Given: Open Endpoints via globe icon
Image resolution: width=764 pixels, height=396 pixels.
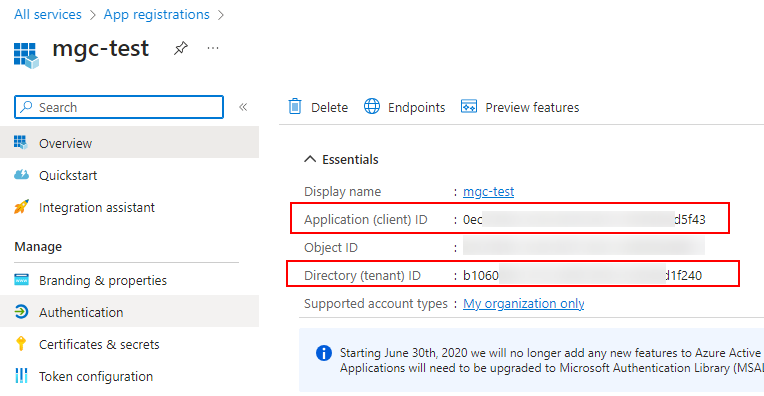Looking at the screenshot, I should [372, 106].
